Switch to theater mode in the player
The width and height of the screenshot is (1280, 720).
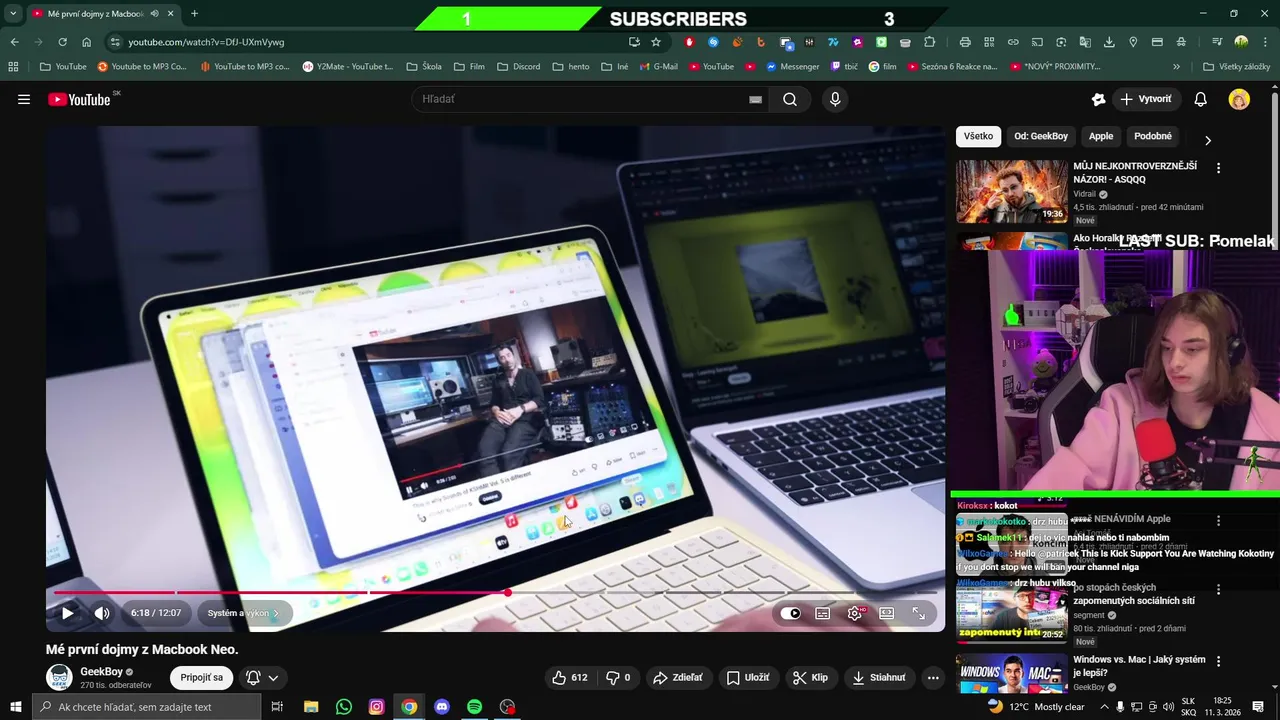coord(886,613)
